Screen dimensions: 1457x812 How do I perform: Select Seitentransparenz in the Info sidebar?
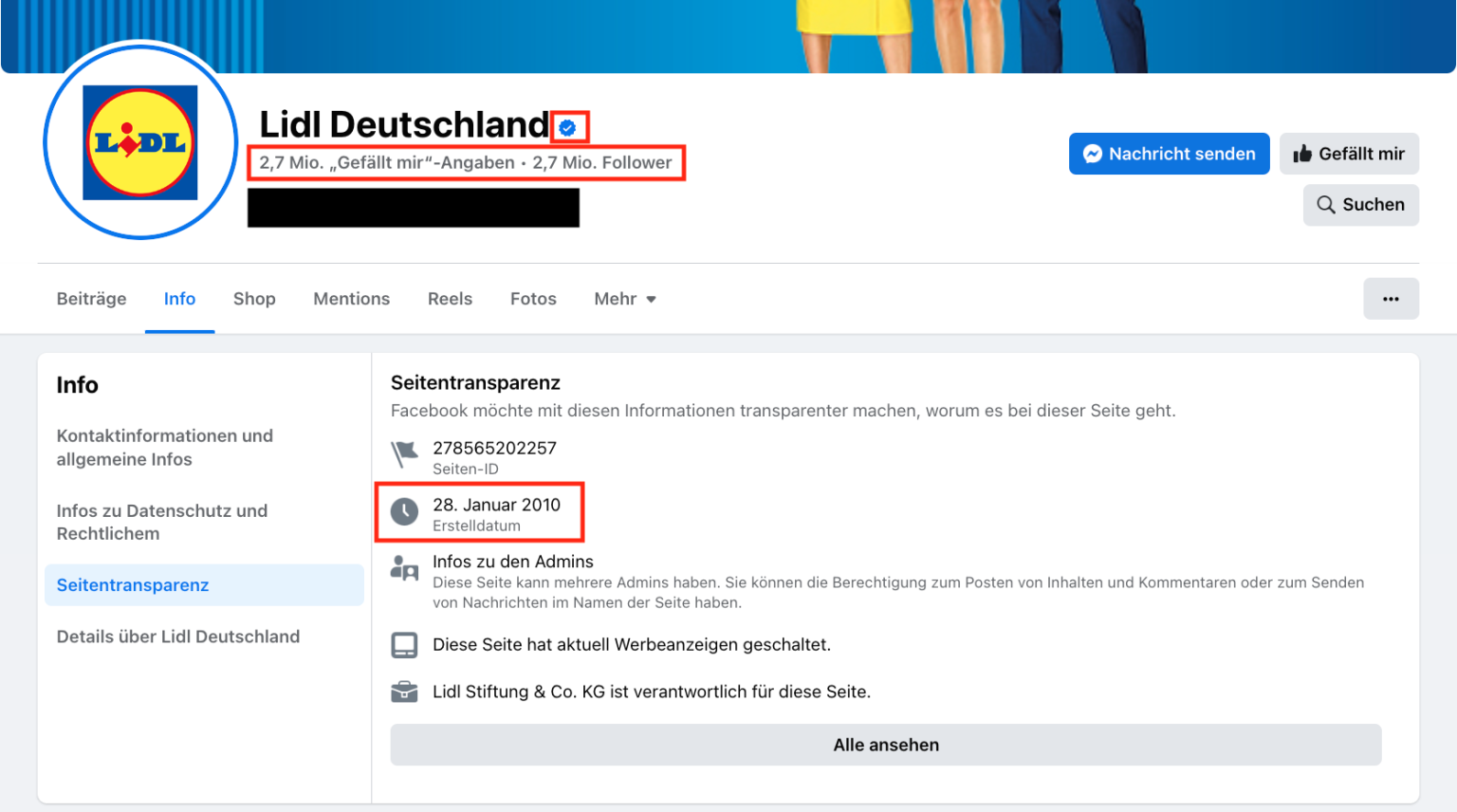[x=133, y=585]
